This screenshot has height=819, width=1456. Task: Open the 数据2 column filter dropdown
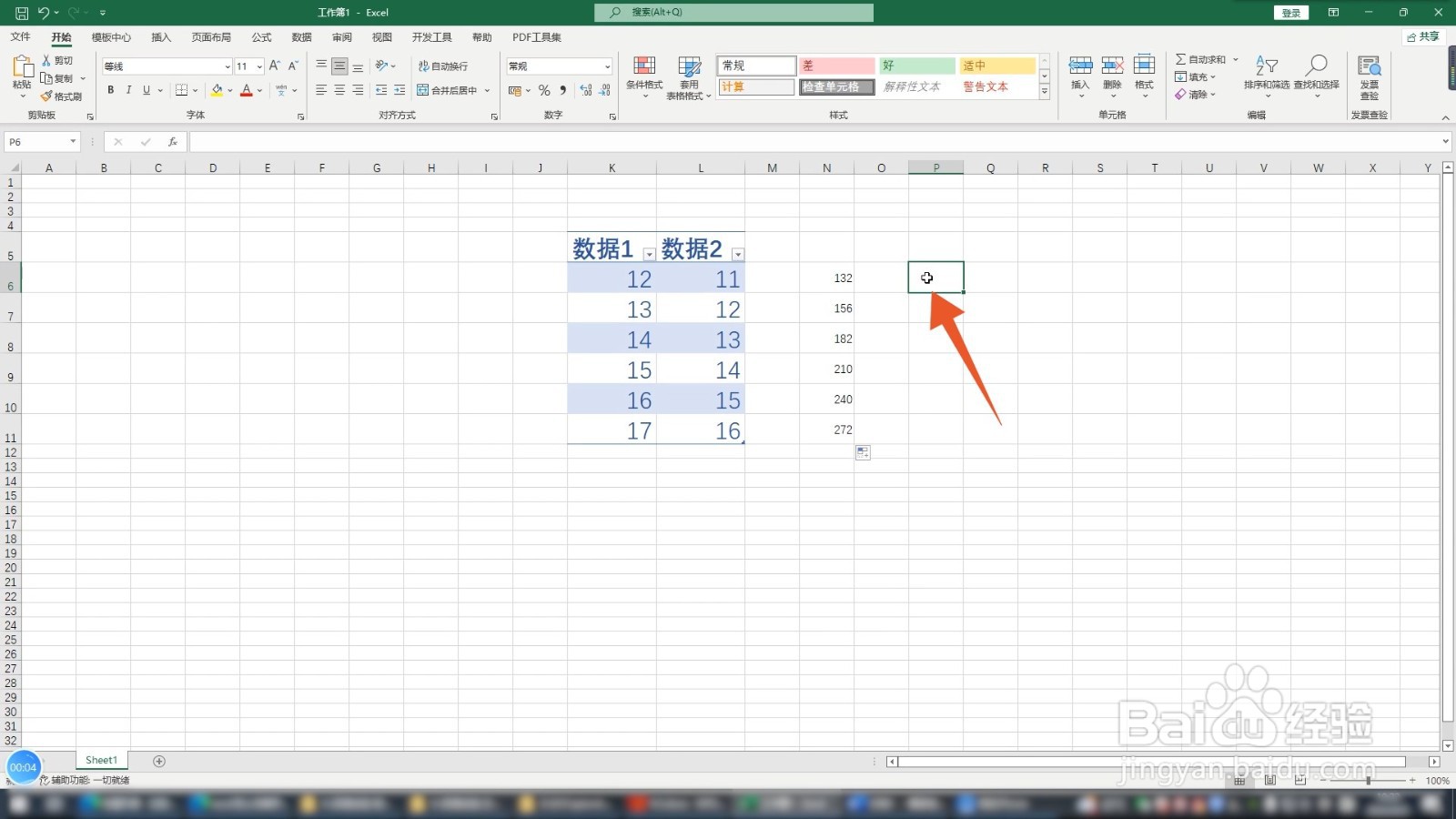[x=738, y=255]
